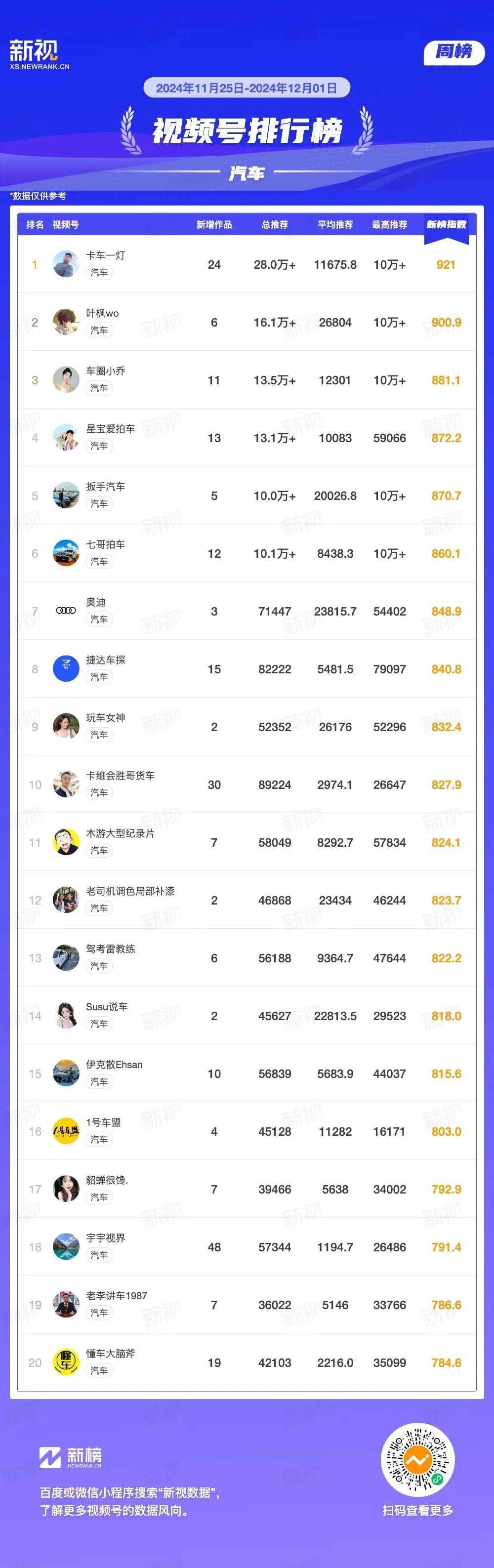Click the date range 2024年11月25日-12月01日 pill

[247, 87]
